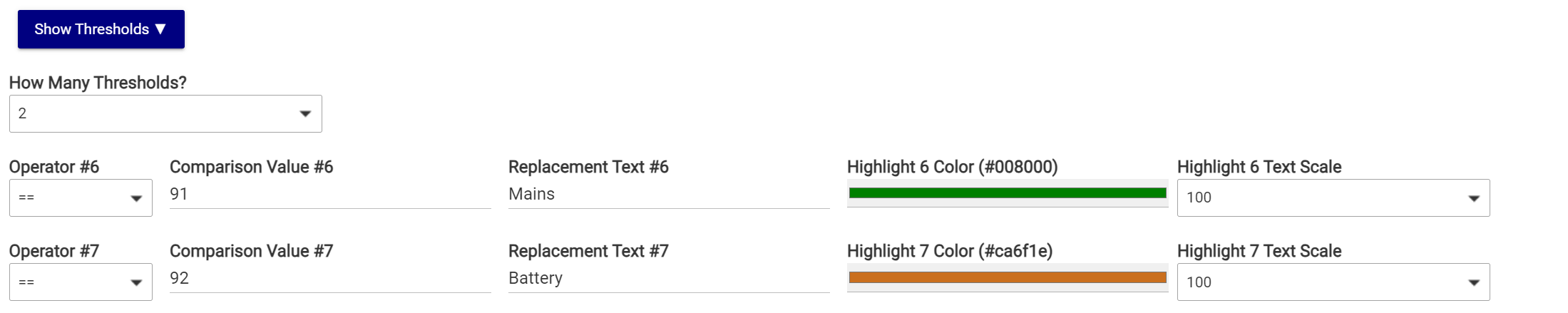The image size is (1568, 313).
Task: Click the Replacement Text #7 field showing Battery
Action: tap(668, 279)
